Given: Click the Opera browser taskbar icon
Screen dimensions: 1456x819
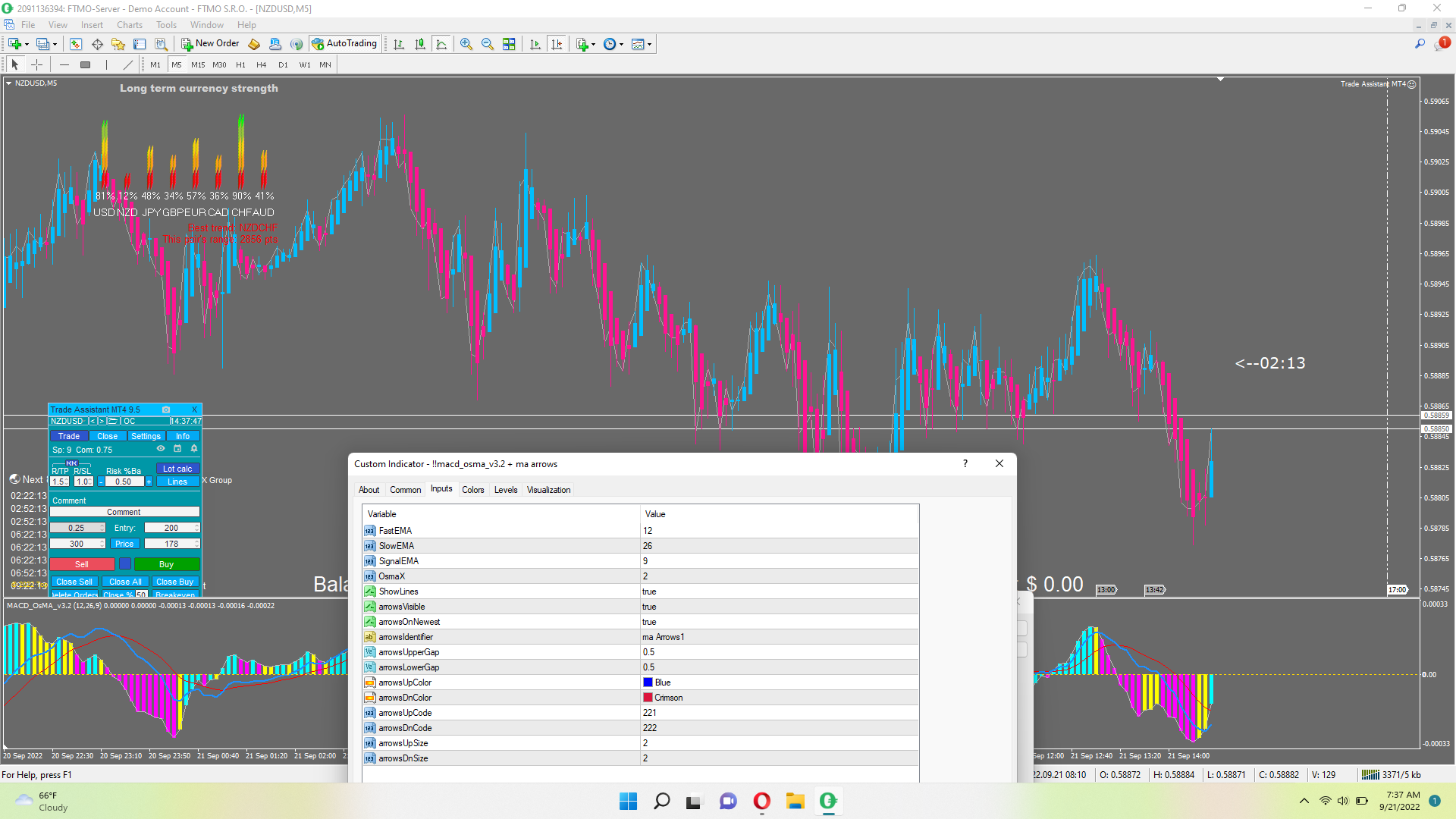Looking at the screenshot, I should (761, 801).
